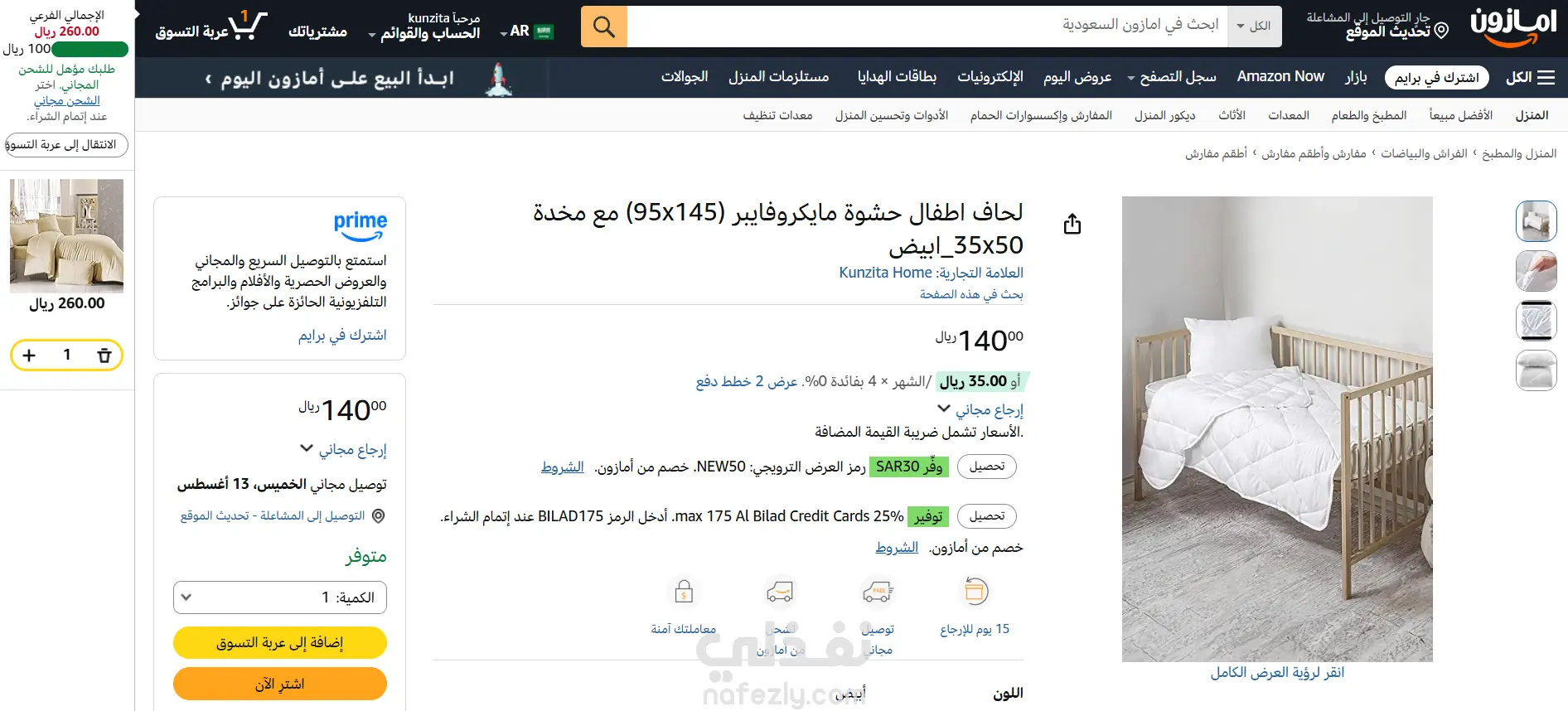Viewport: 1568px width, 711px height.
Task: Open مستلزمات المنزل home supplies nav item
Action: (x=779, y=77)
